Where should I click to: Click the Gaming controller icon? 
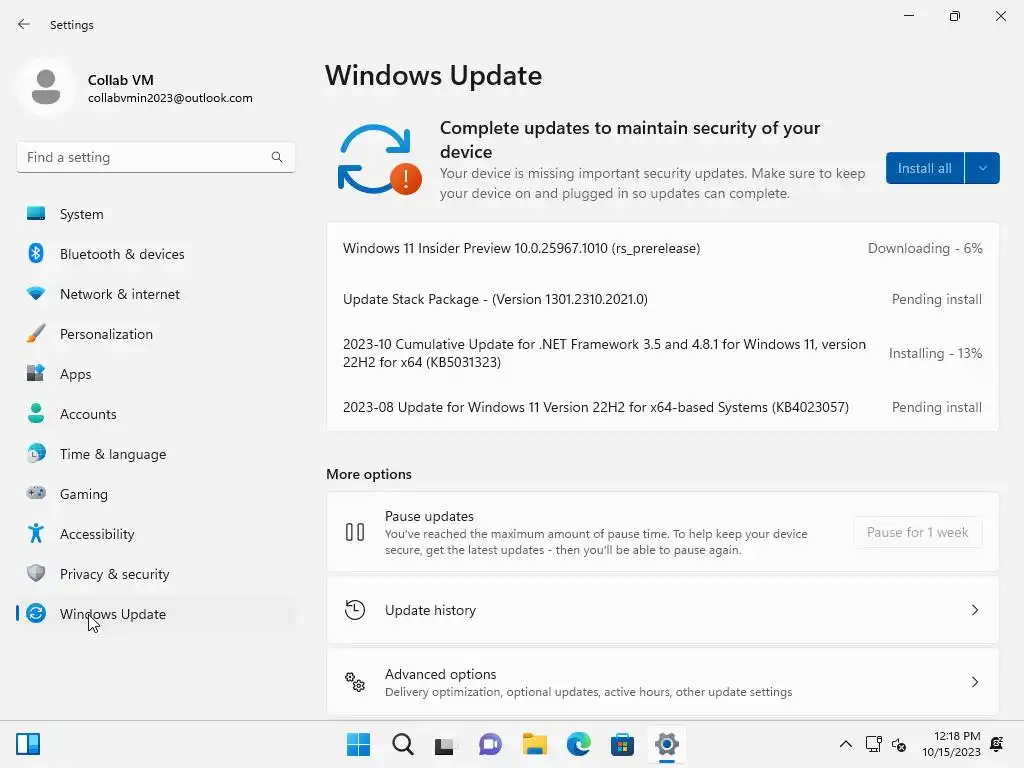(36, 493)
